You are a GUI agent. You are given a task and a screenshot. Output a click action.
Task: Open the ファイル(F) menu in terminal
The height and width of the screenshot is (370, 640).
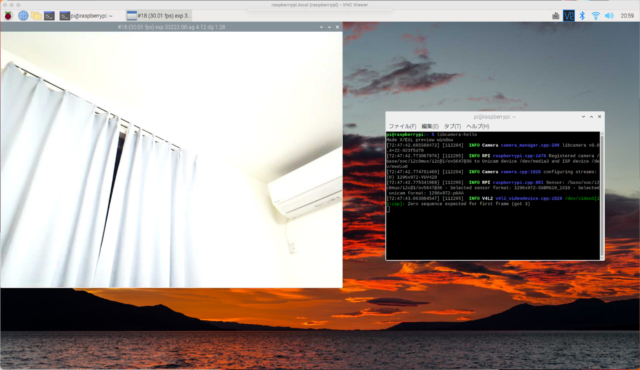tap(402, 126)
